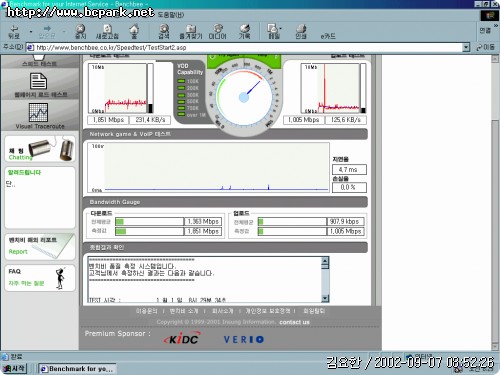Click the last footer navigation link
This screenshot has width=500, height=375.
pyautogui.click(x=314, y=311)
